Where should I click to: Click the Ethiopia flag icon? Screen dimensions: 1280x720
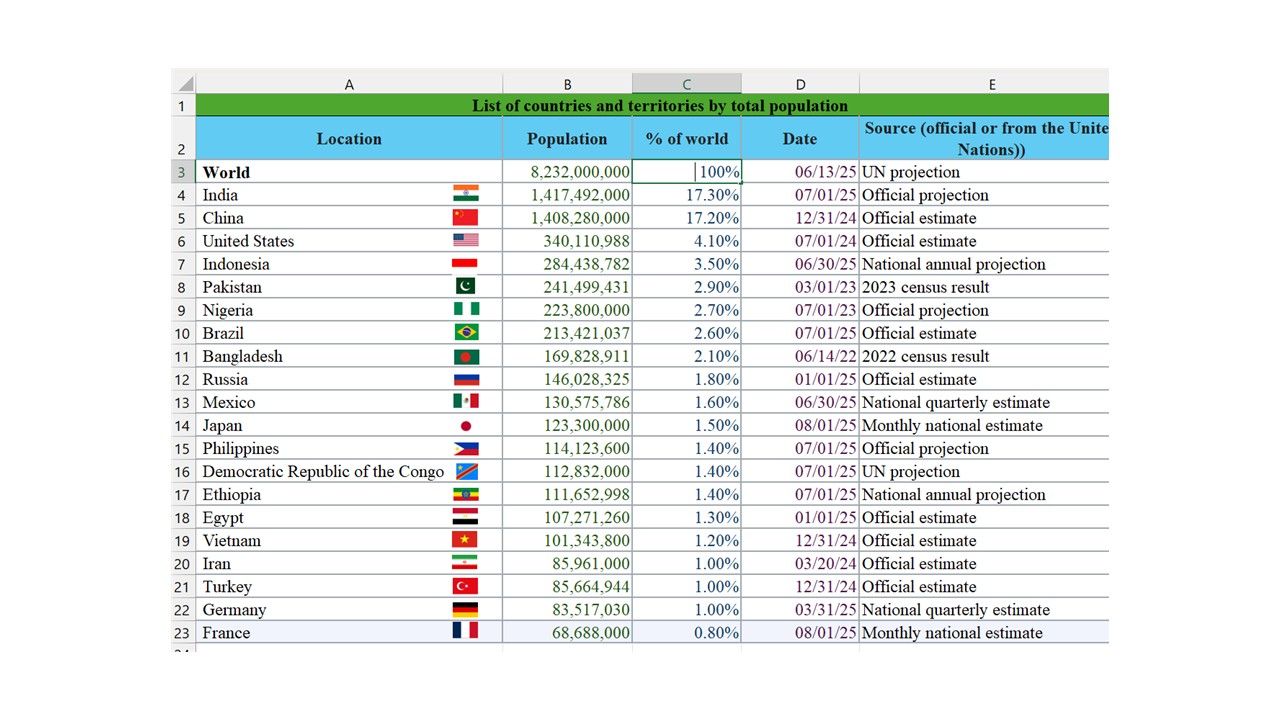point(465,494)
